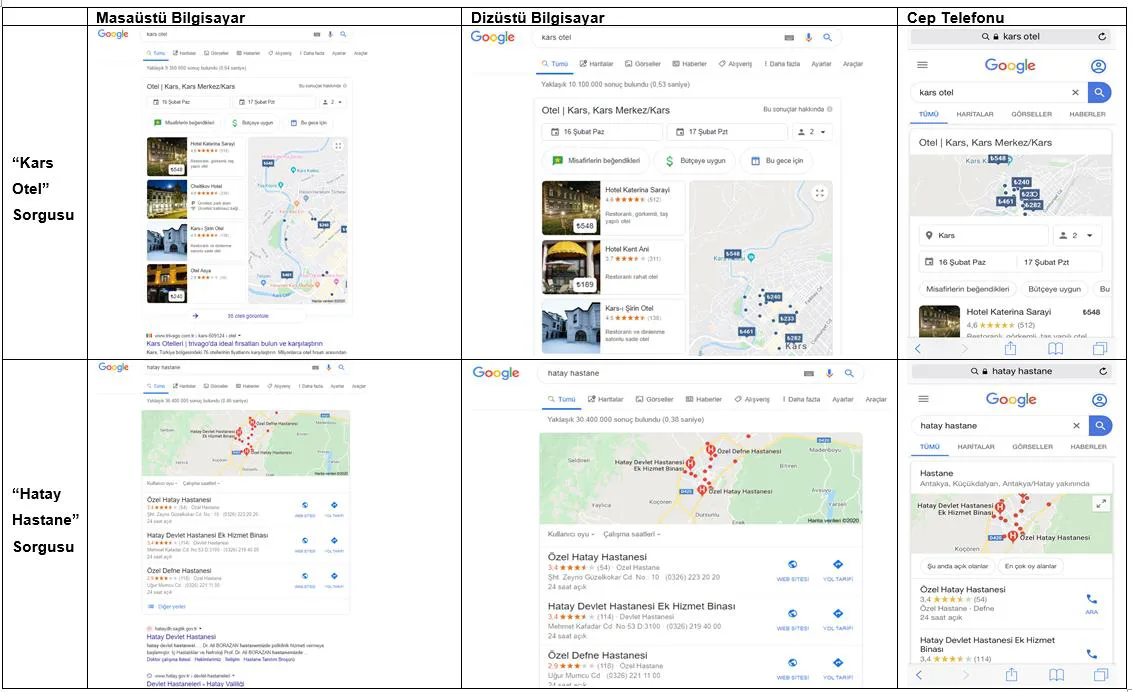Reload page in phone hatay hastane address bar
The height and width of the screenshot is (692, 1132).
1102,371
